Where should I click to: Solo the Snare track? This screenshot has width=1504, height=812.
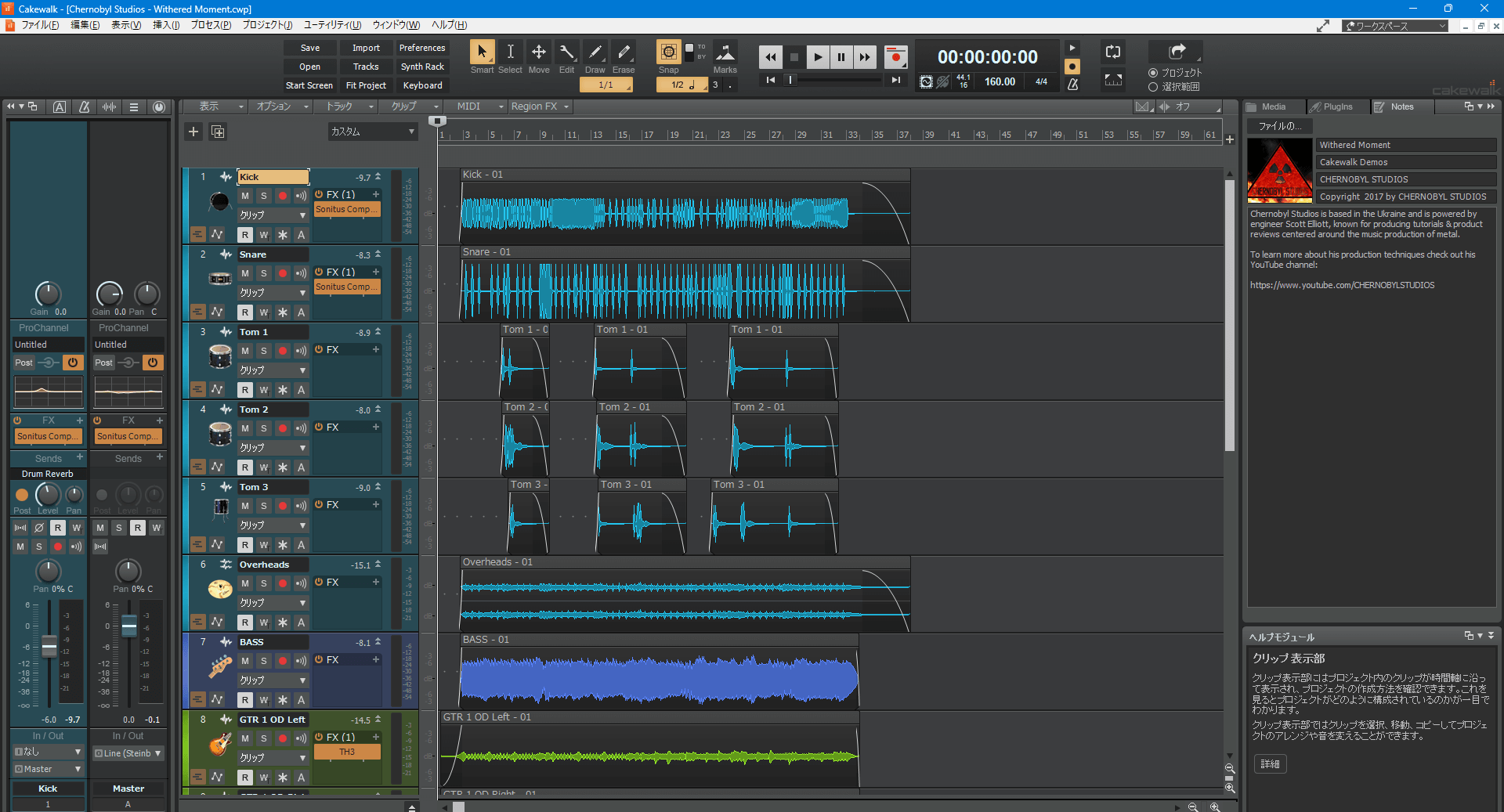tap(264, 273)
